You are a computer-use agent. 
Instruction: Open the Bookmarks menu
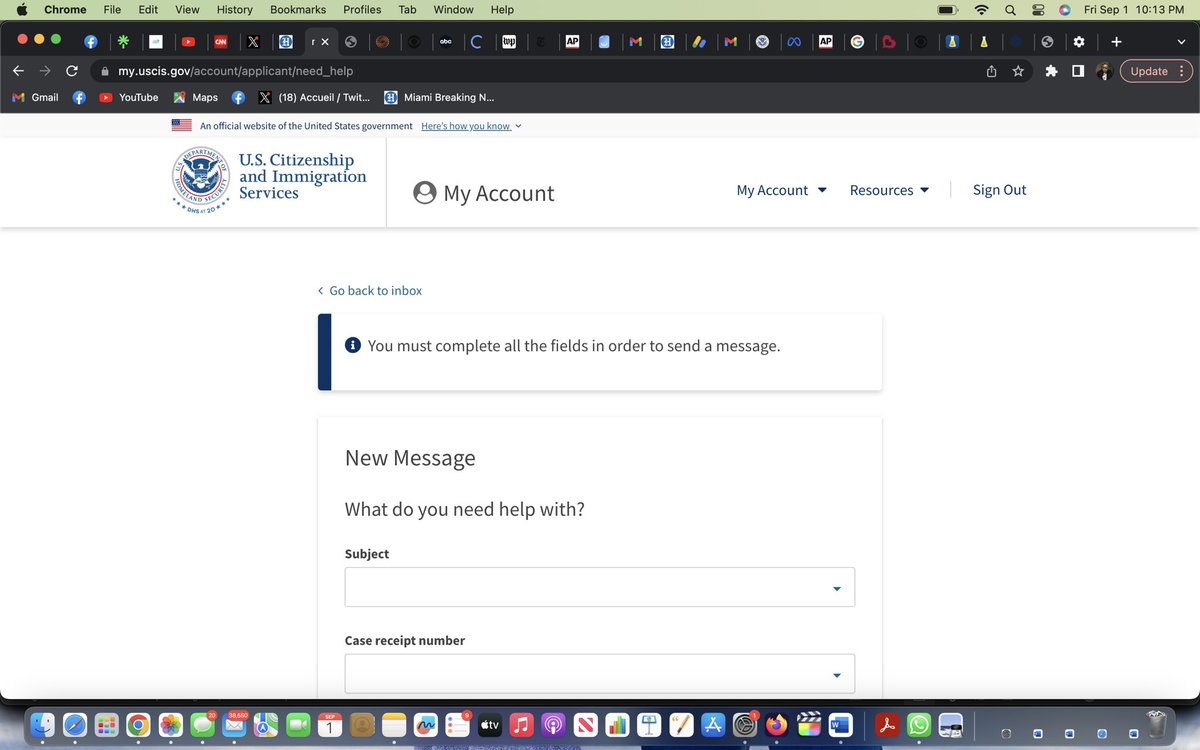click(x=297, y=9)
